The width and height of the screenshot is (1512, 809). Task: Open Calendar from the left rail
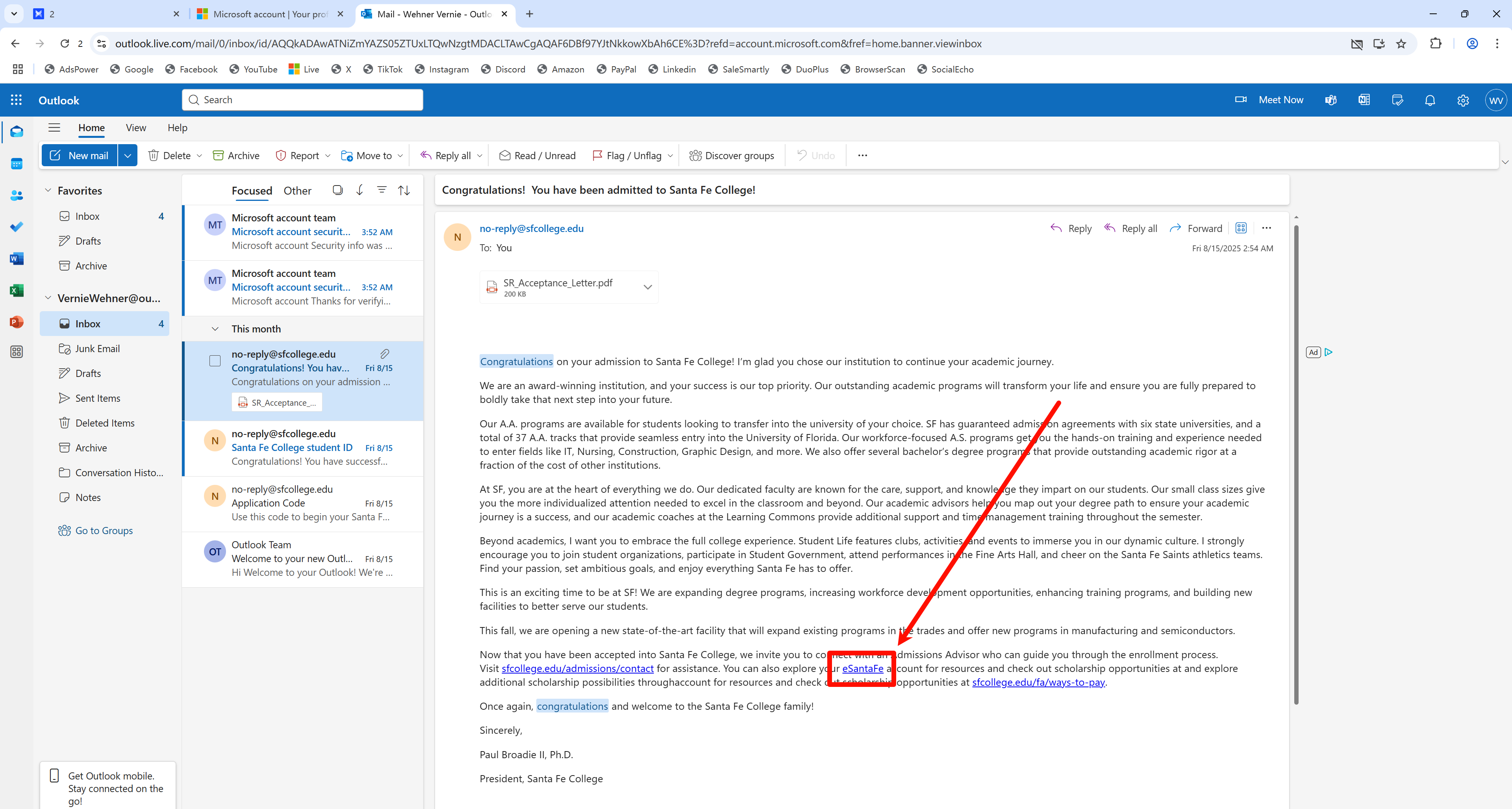click(17, 164)
